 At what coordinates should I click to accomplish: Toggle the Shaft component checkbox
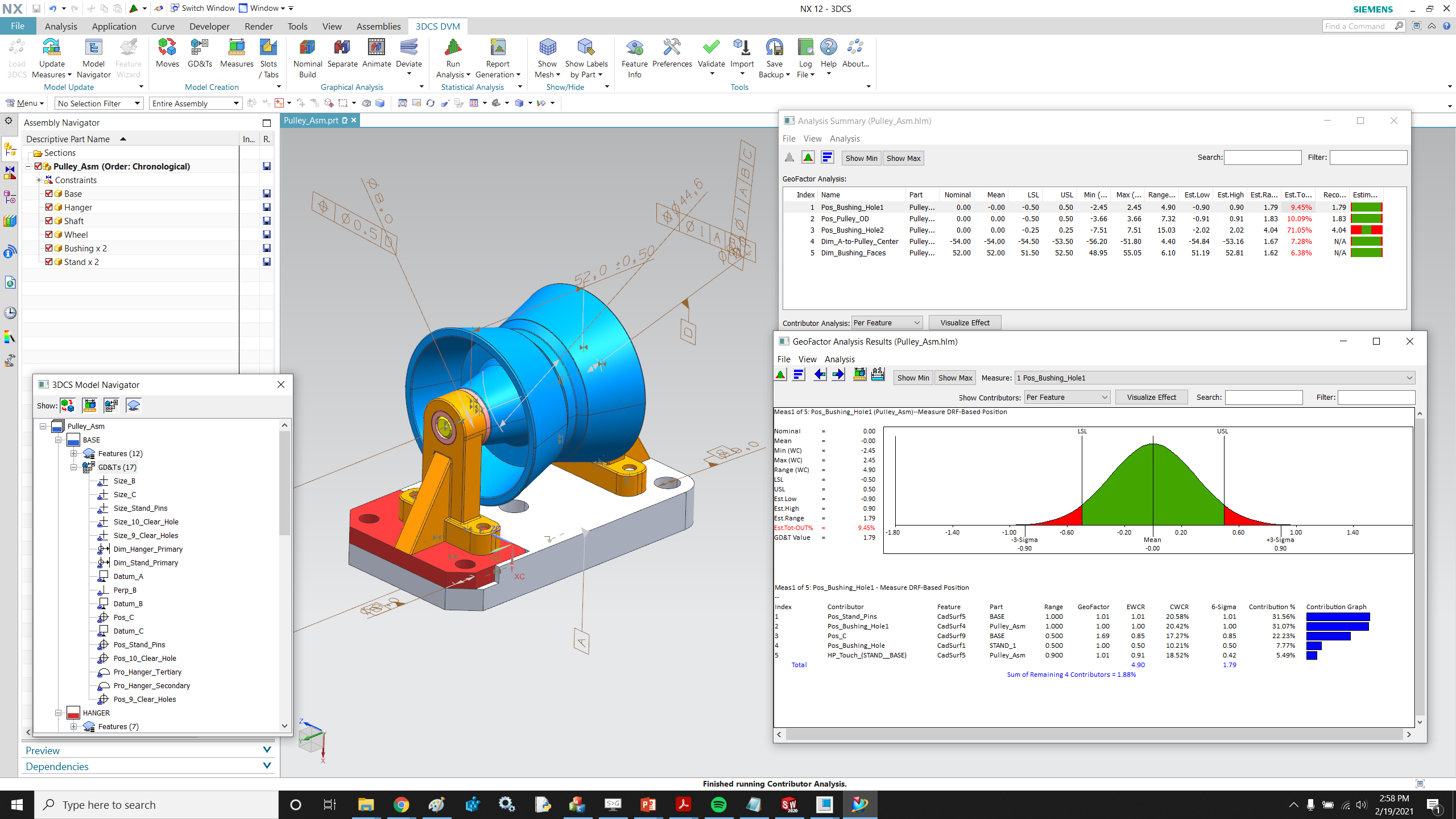point(48,221)
